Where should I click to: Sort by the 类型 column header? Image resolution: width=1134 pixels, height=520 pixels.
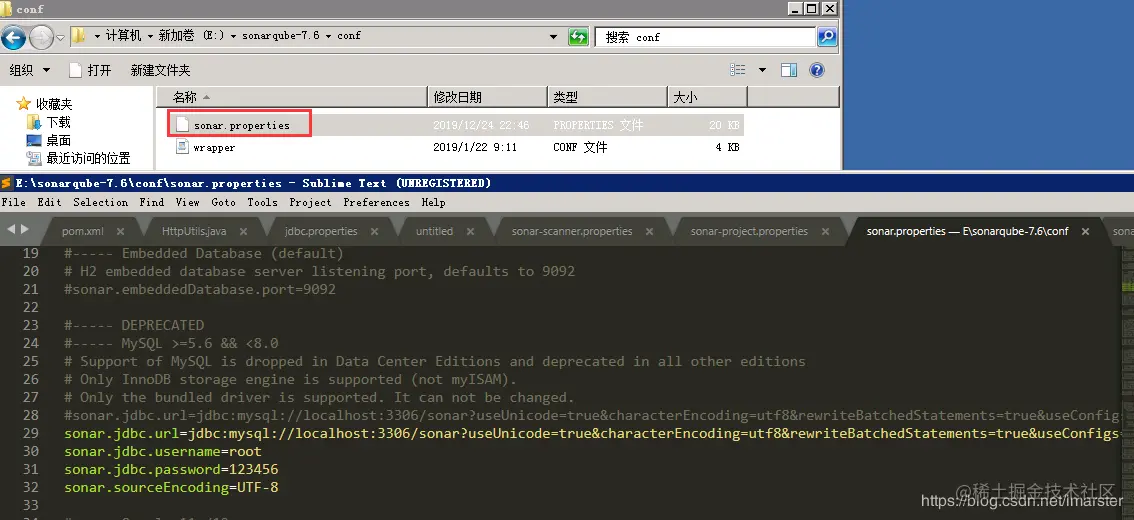[x=608, y=97]
